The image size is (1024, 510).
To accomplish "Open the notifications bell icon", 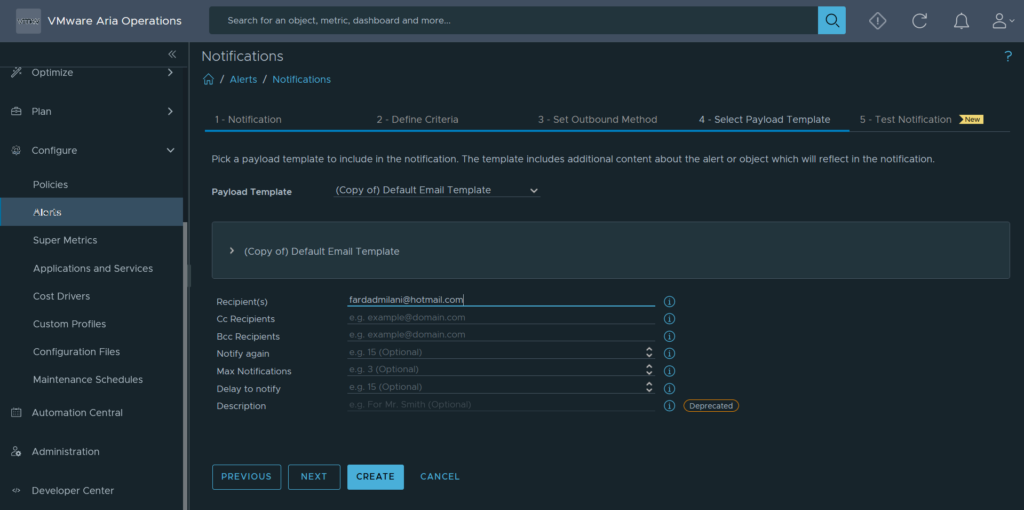I will tap(961, 21).
